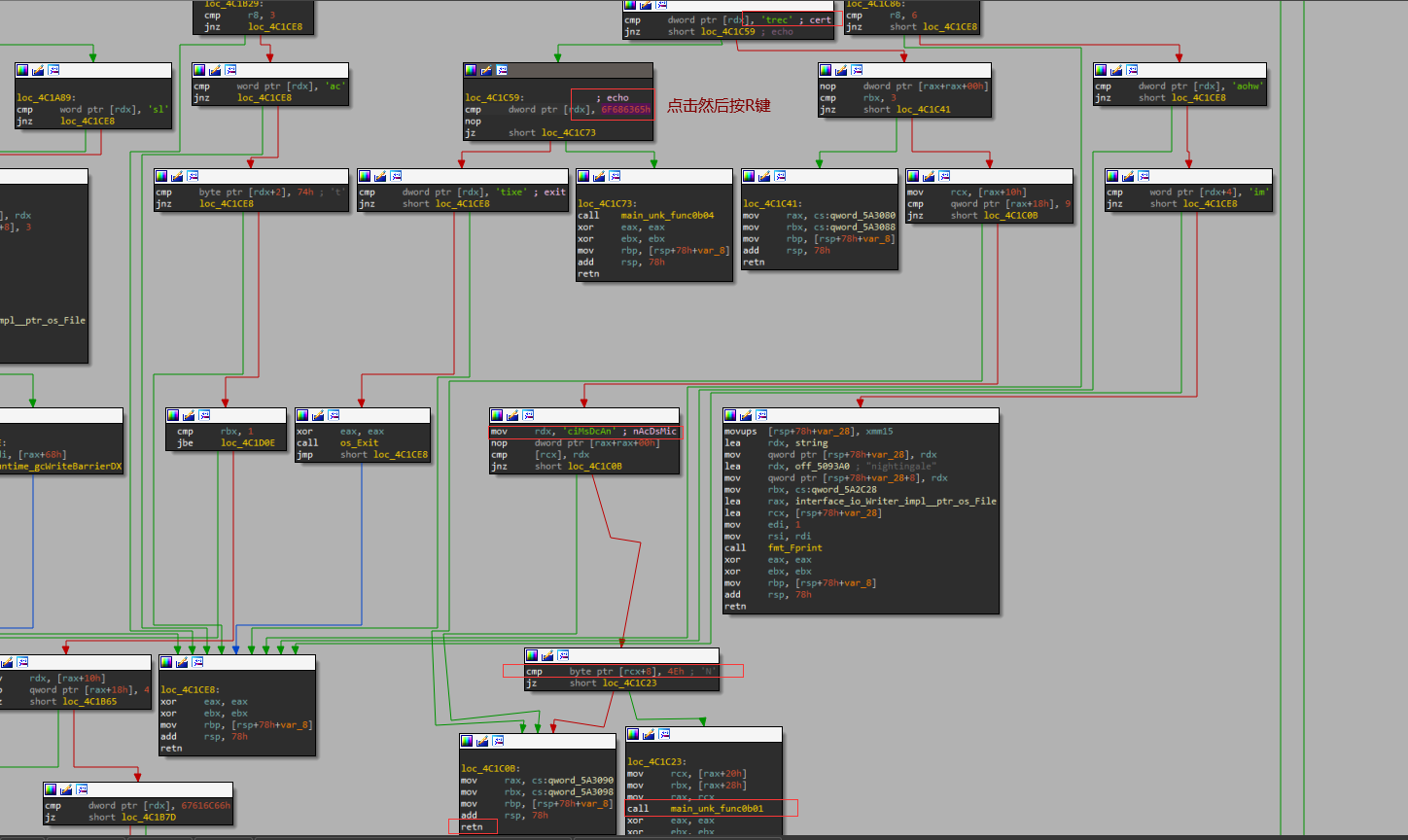Click pencil edit icon on loc_4C1C59 block
1408x840 pixels.
[485, 70]
